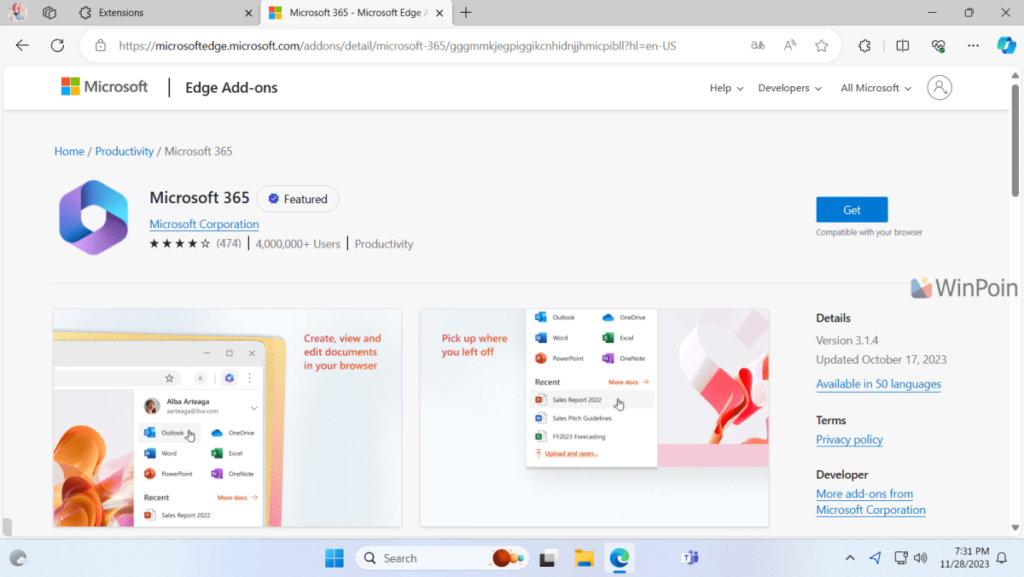Screen dimensions: 1024x577
Task: Expand the All Microsoft menu
Action: pos(876,88)
